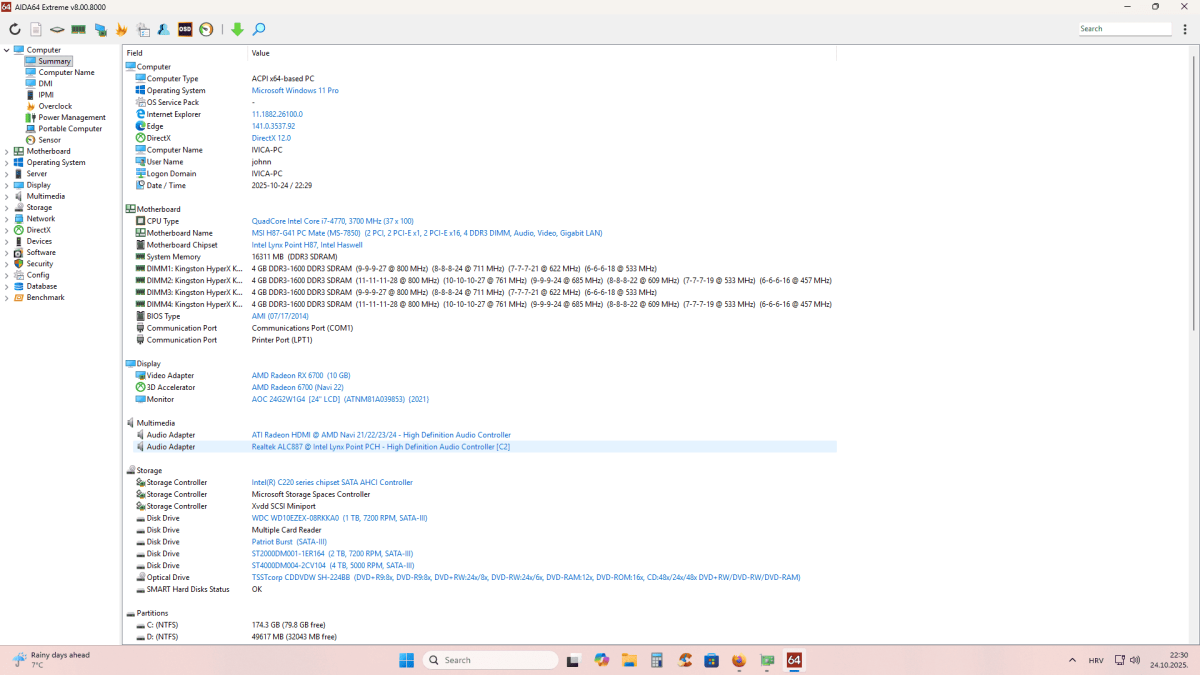This screenshot has height=675, width=1200.
Task: Click the Refresh toolbar icon
Action: point(15,29)
